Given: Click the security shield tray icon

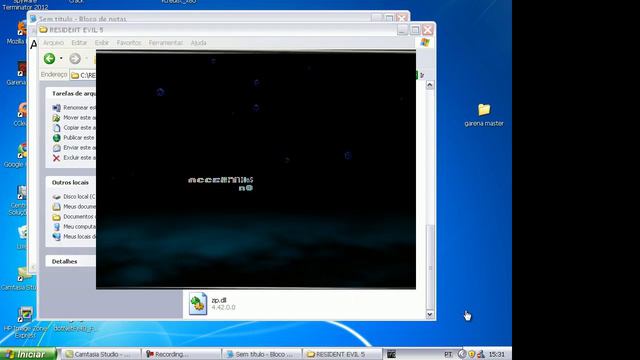Looking at the screenshot, I should click(x=472, y=354).
